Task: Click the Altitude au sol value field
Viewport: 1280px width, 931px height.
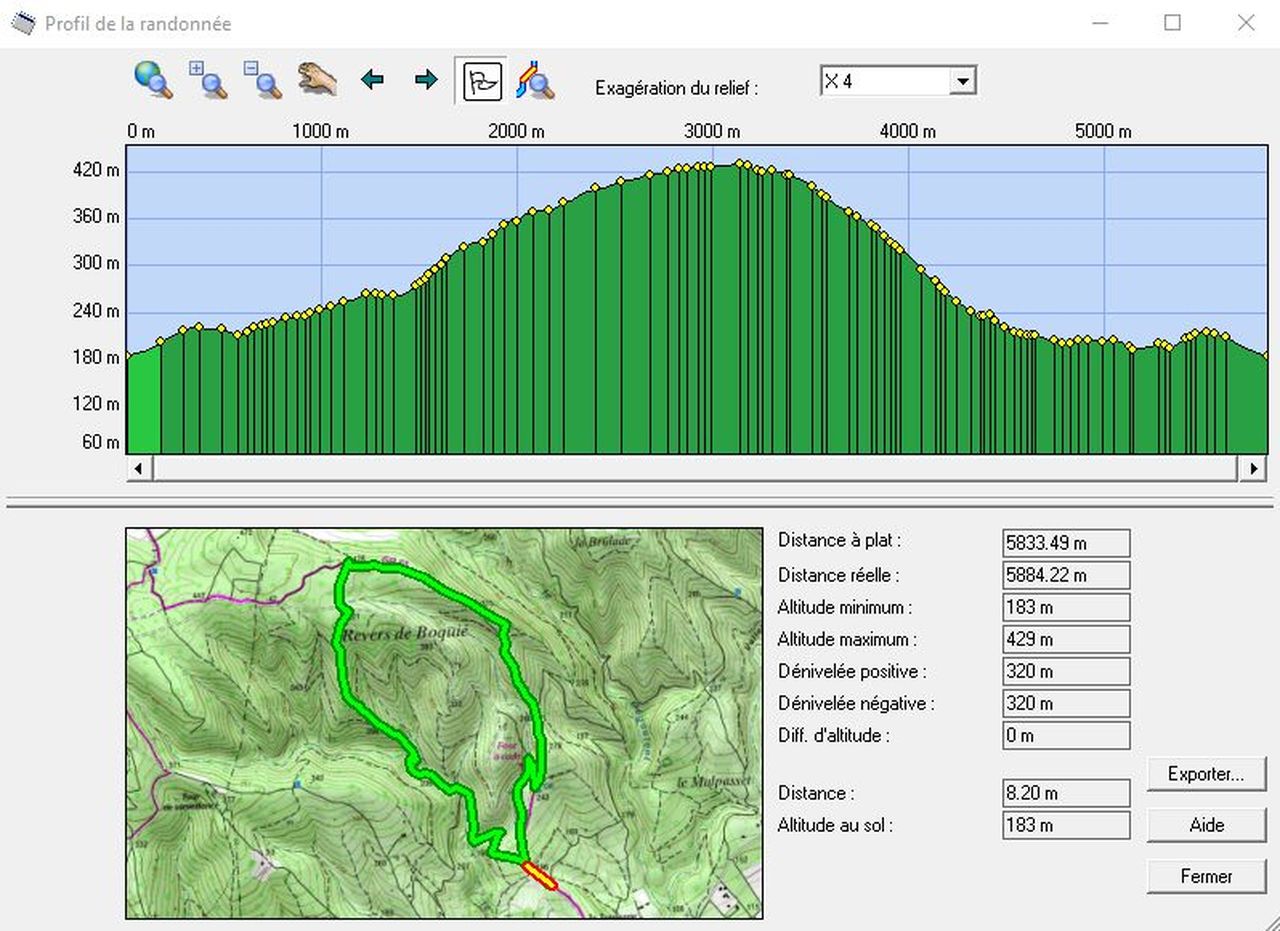Action: pyautogui.click(x=1066, y=825)
